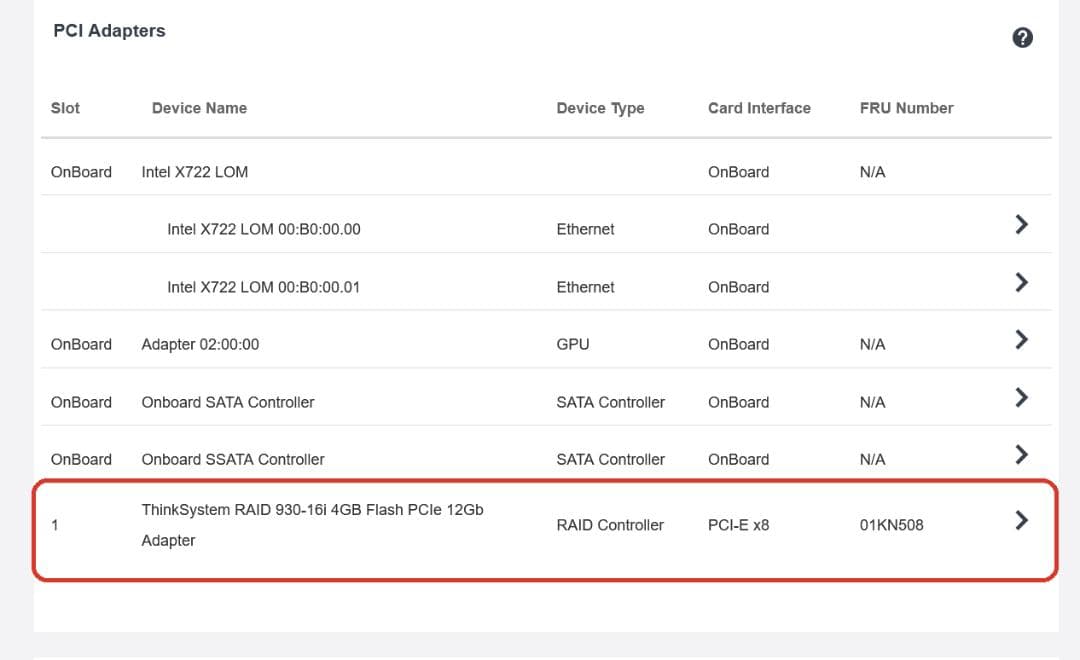
Task: Click the Device Type column header
Action: [x=600, y=108]
